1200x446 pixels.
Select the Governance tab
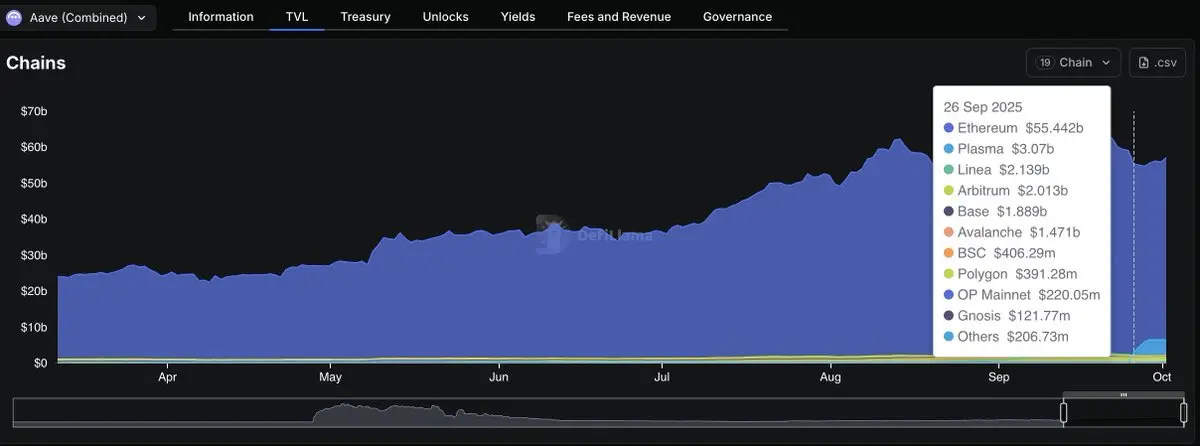pos(737,17)
